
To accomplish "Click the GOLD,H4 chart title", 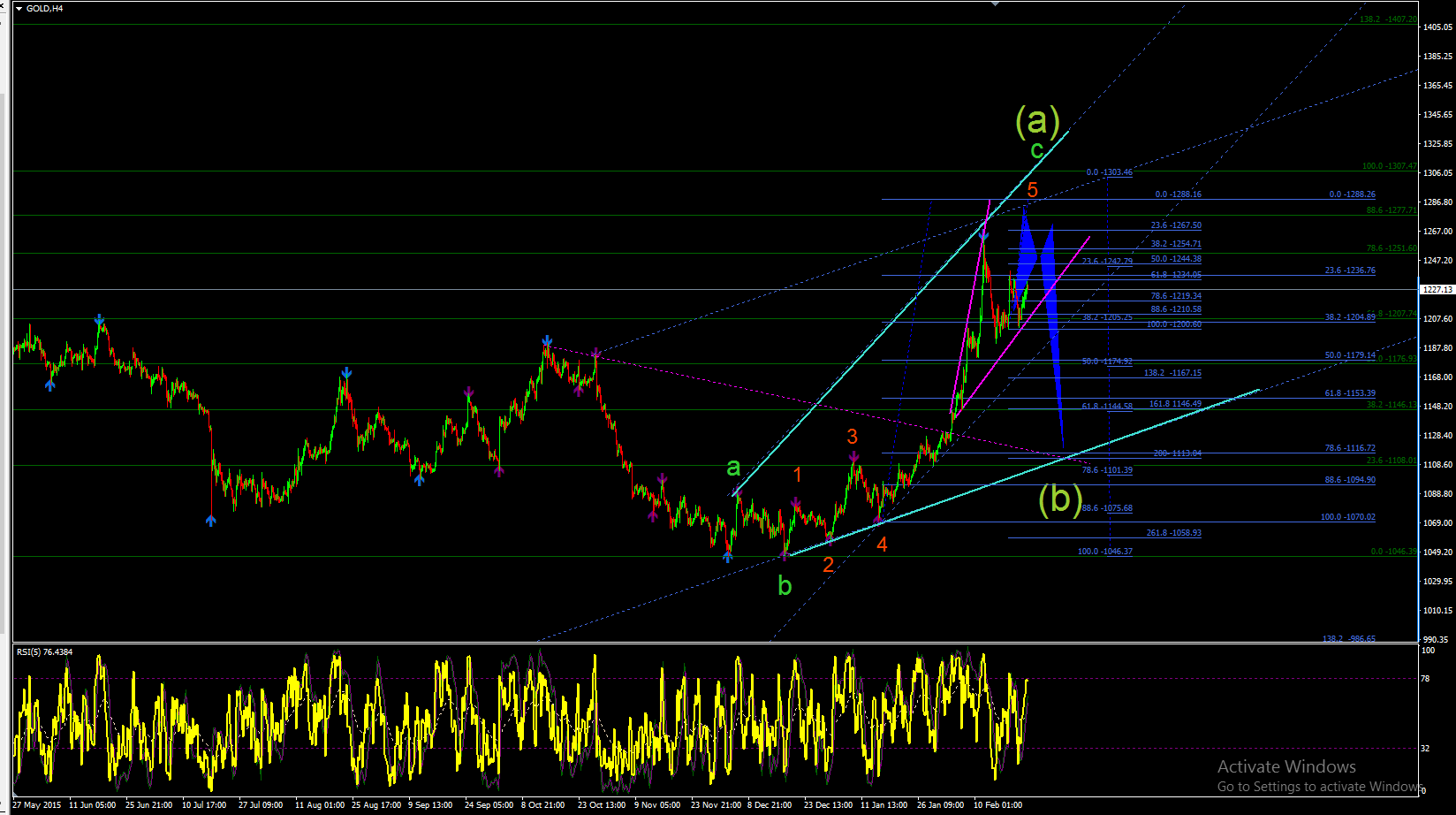I will tap(45, 9).
